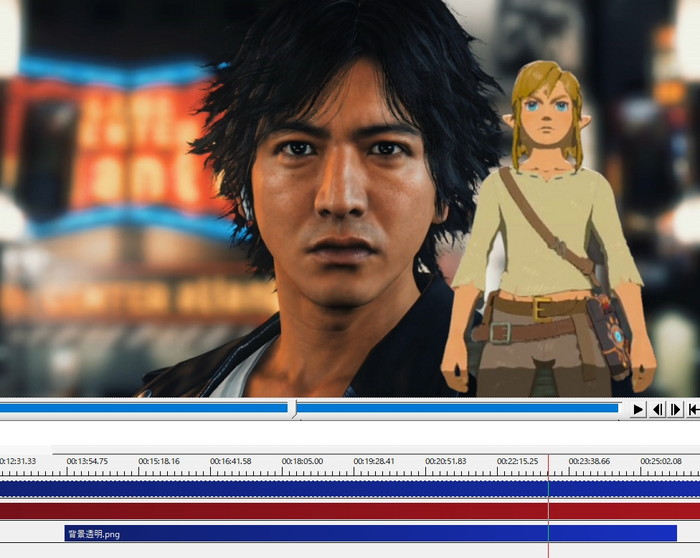700x558 pixels.
Task: Select the red clip on the second layer
Action: tap(350, 511)
